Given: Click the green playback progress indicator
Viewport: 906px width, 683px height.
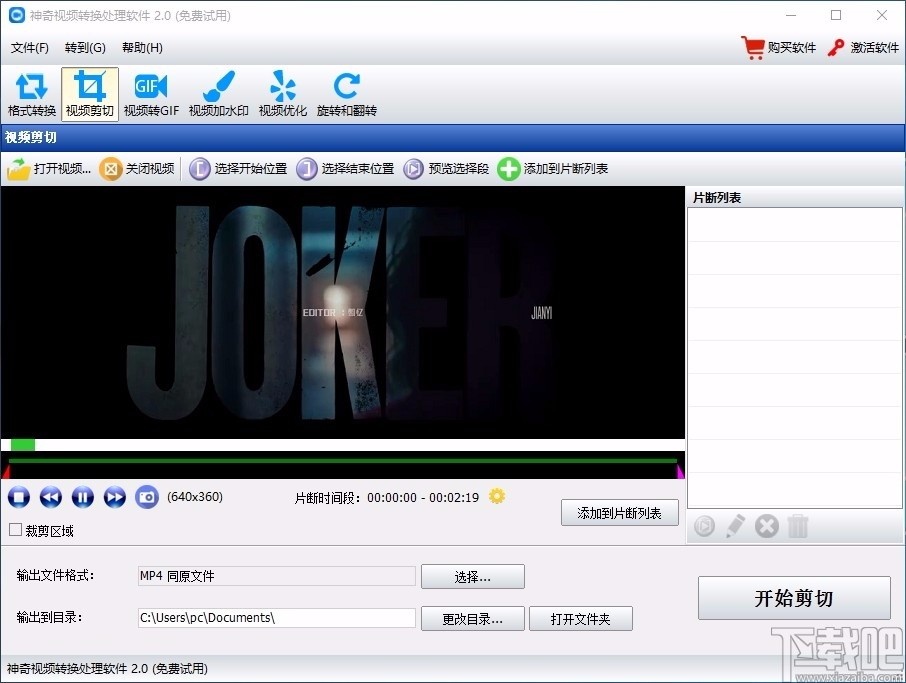Looking at the screenshot, I should 23,445.
